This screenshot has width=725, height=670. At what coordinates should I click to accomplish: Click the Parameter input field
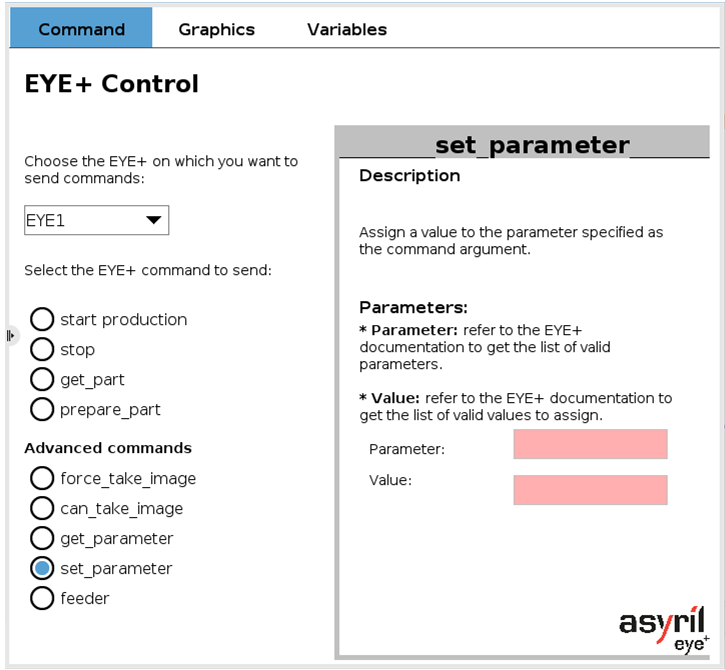pyautogui.click(x=590, y=444)
